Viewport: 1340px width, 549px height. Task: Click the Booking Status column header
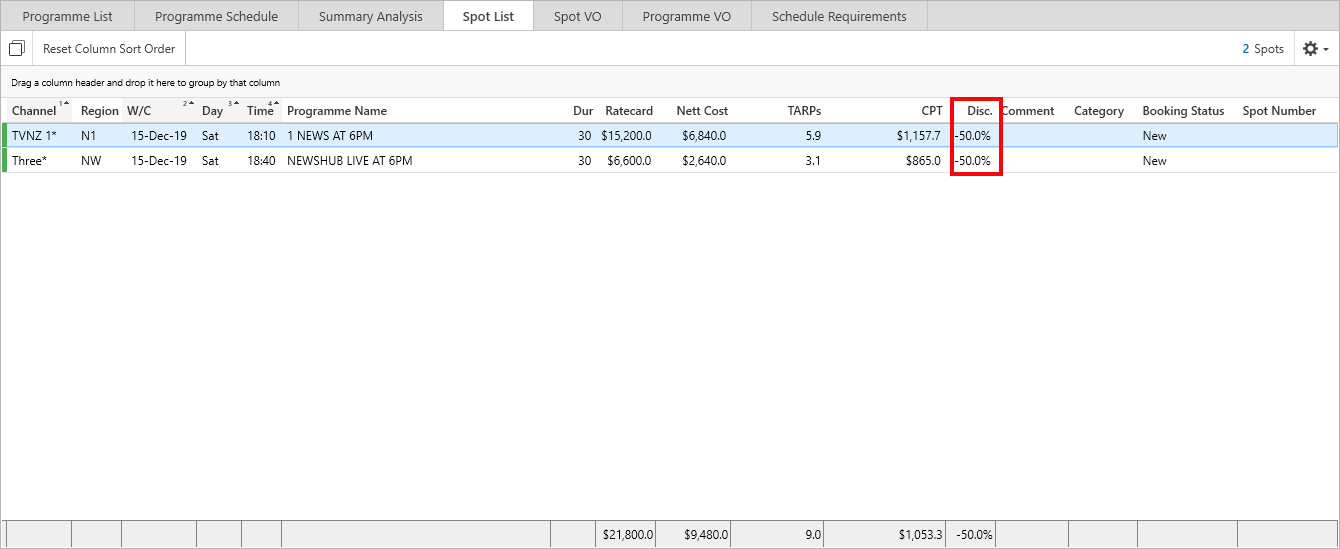1183,111
